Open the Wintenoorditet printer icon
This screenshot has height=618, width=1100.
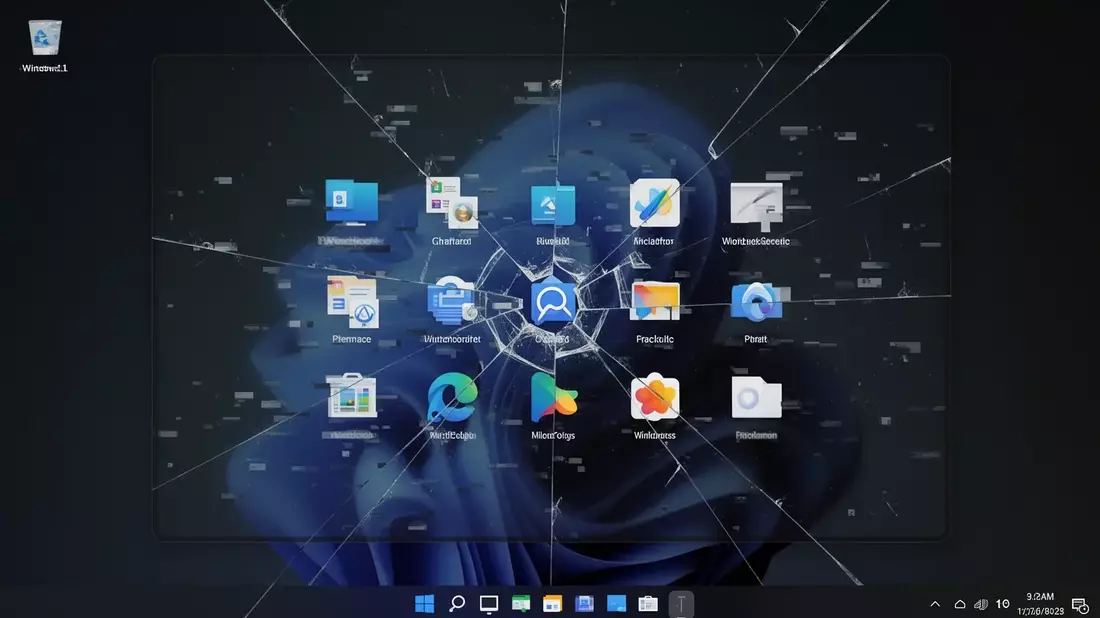pos(452,302)
